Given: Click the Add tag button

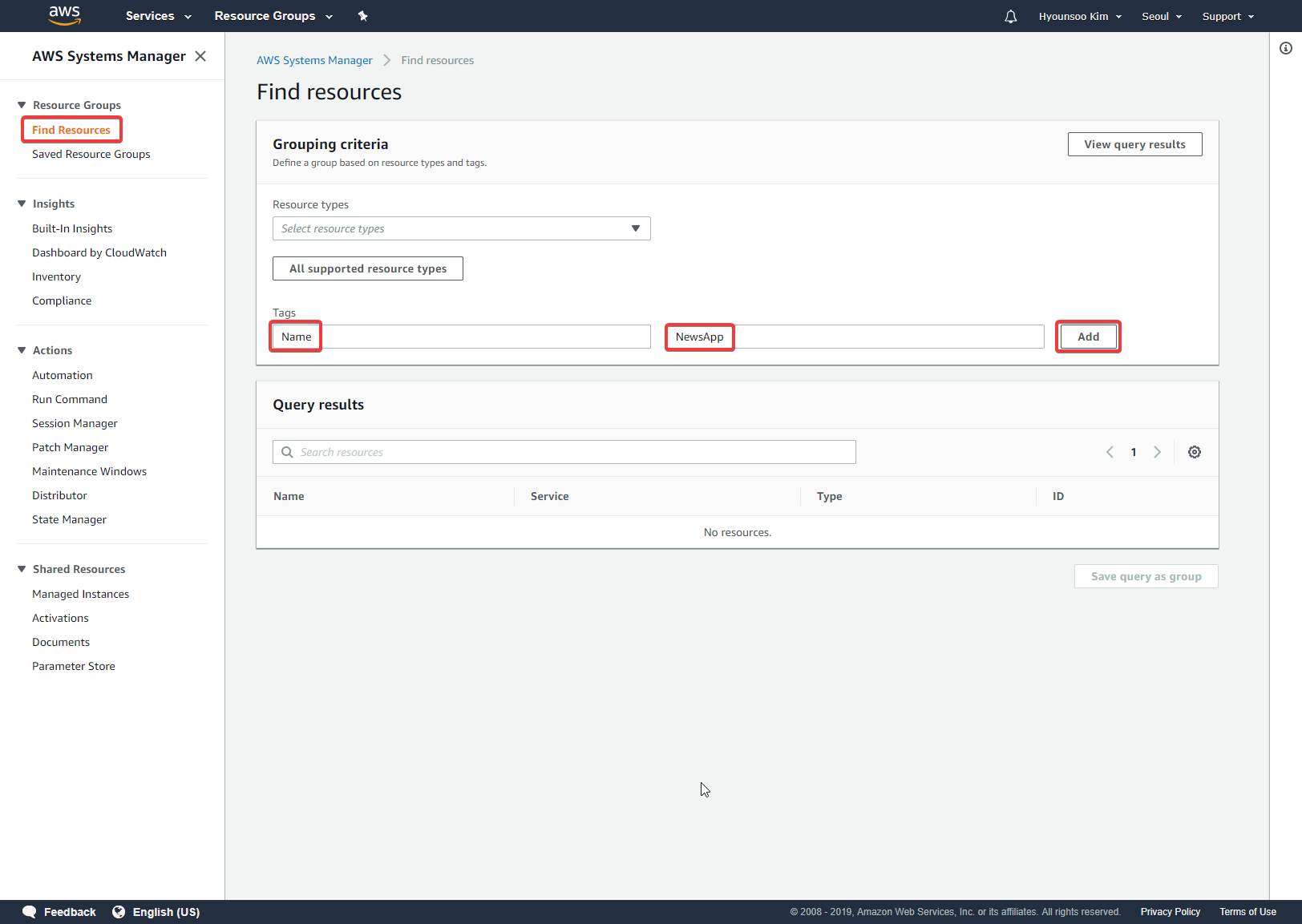Looking at the screenshot, I should [x=1089, y=337].
